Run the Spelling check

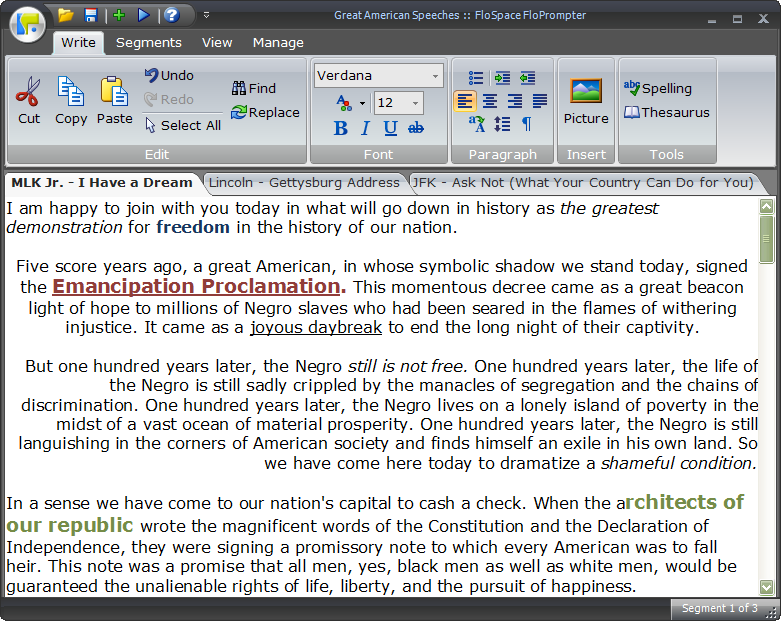658,88
